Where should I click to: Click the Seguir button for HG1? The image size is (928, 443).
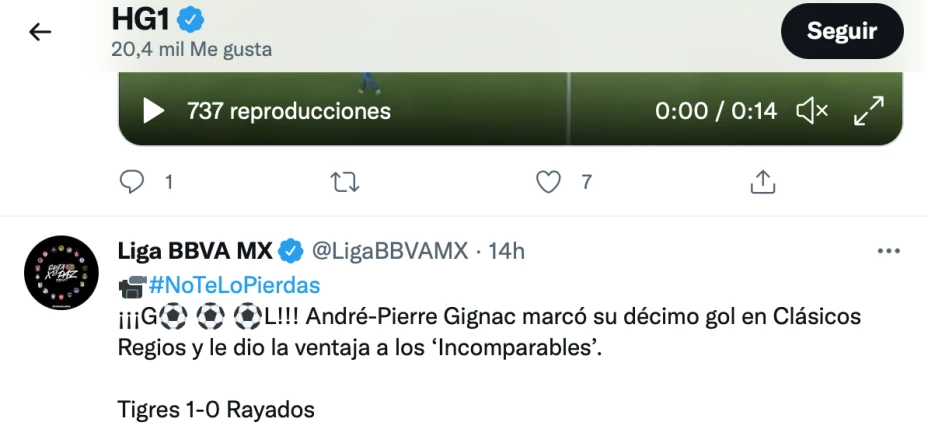coord(841,31)
